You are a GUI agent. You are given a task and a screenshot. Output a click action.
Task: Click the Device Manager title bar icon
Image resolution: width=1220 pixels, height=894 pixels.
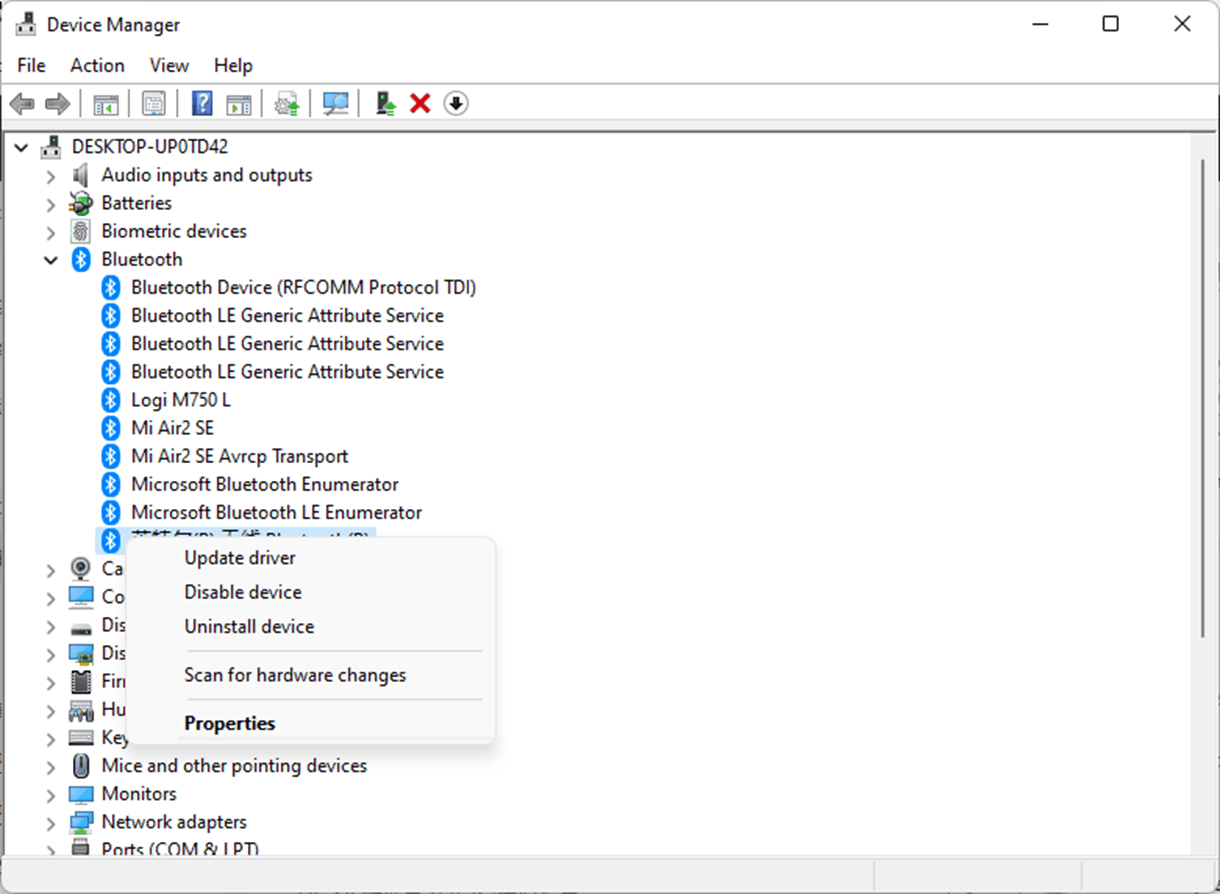coord(26,24)
